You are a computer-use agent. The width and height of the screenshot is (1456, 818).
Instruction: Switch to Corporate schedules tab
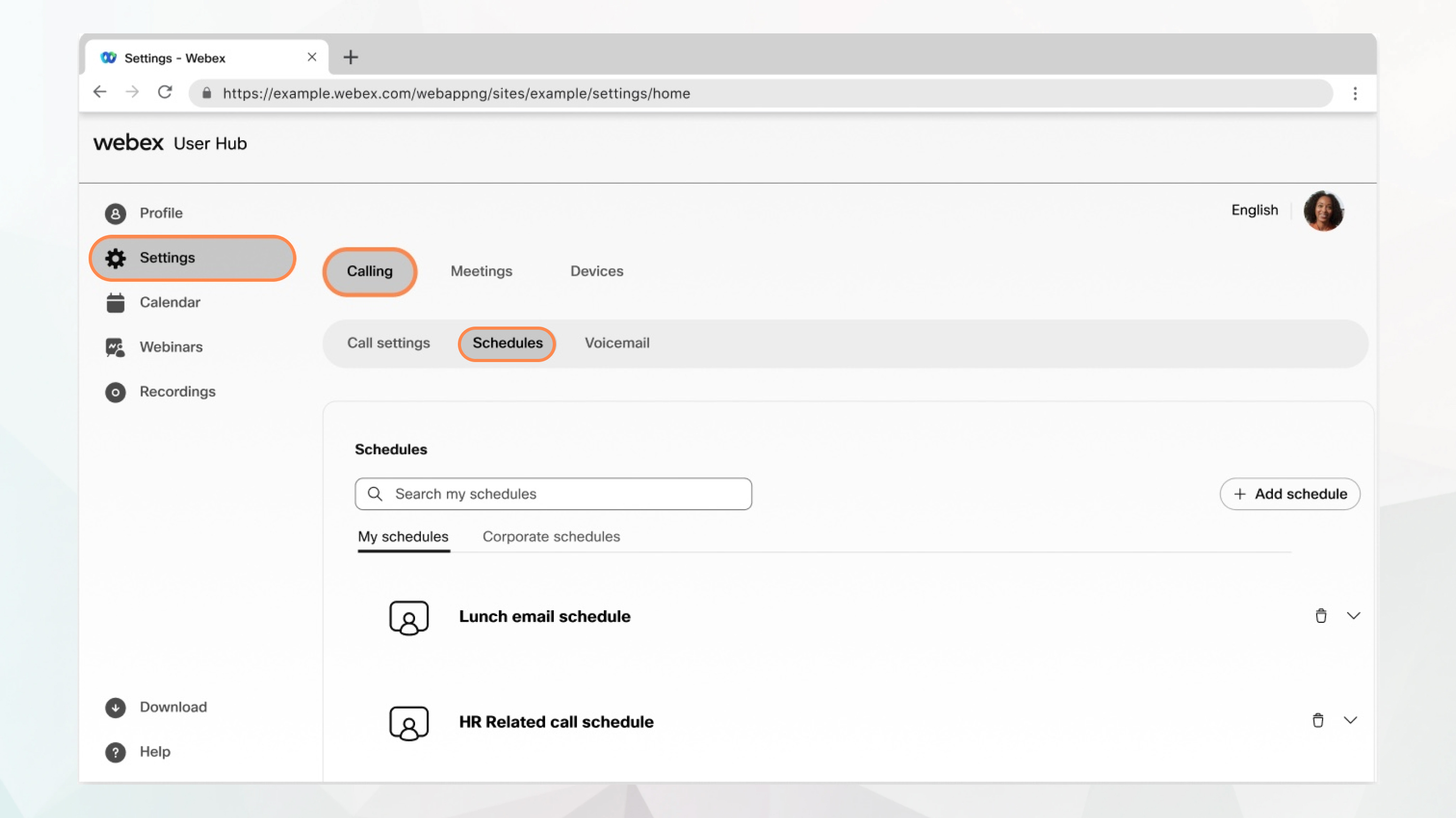point(551,536)
